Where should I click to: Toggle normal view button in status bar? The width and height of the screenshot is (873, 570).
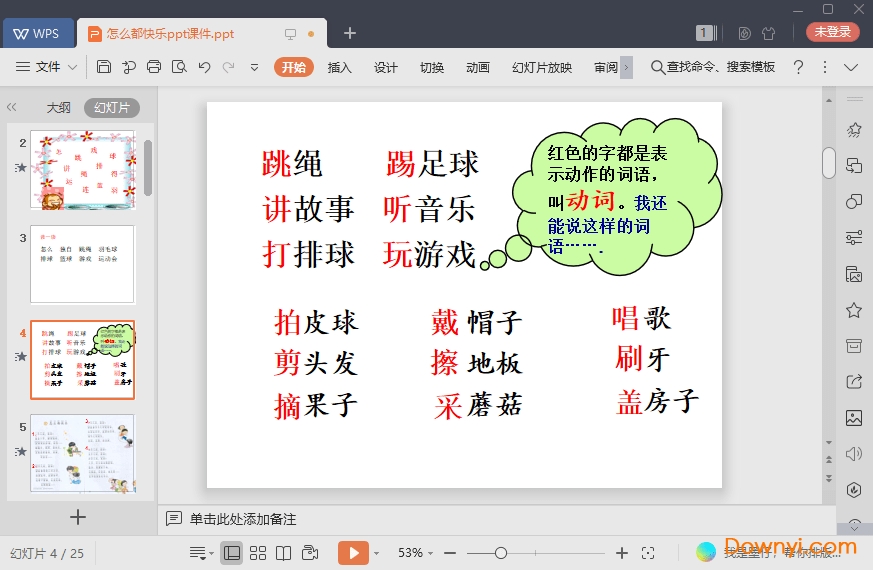point(232,553)
